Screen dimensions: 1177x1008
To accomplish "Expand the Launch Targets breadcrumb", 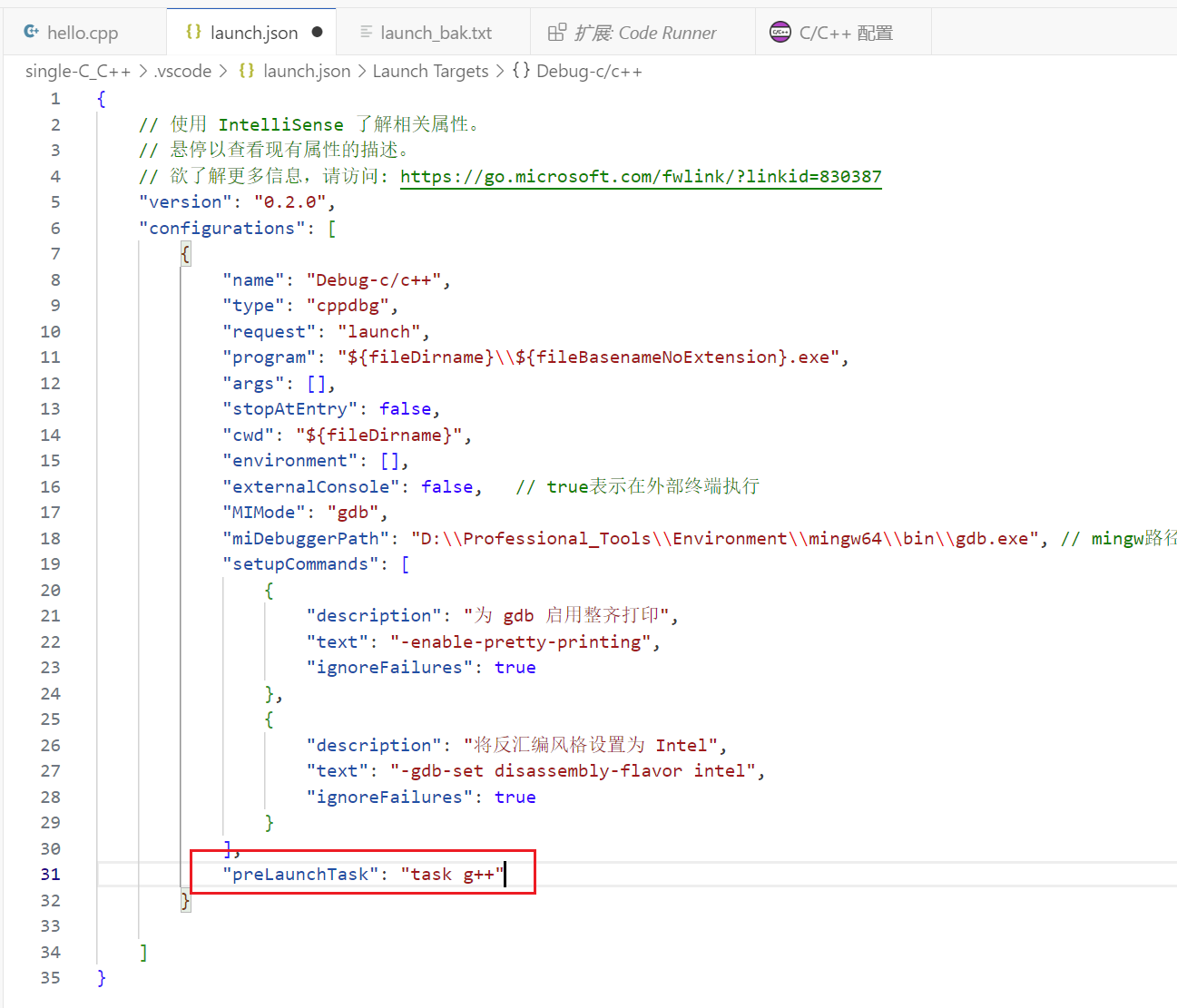I will coord(430,71).
